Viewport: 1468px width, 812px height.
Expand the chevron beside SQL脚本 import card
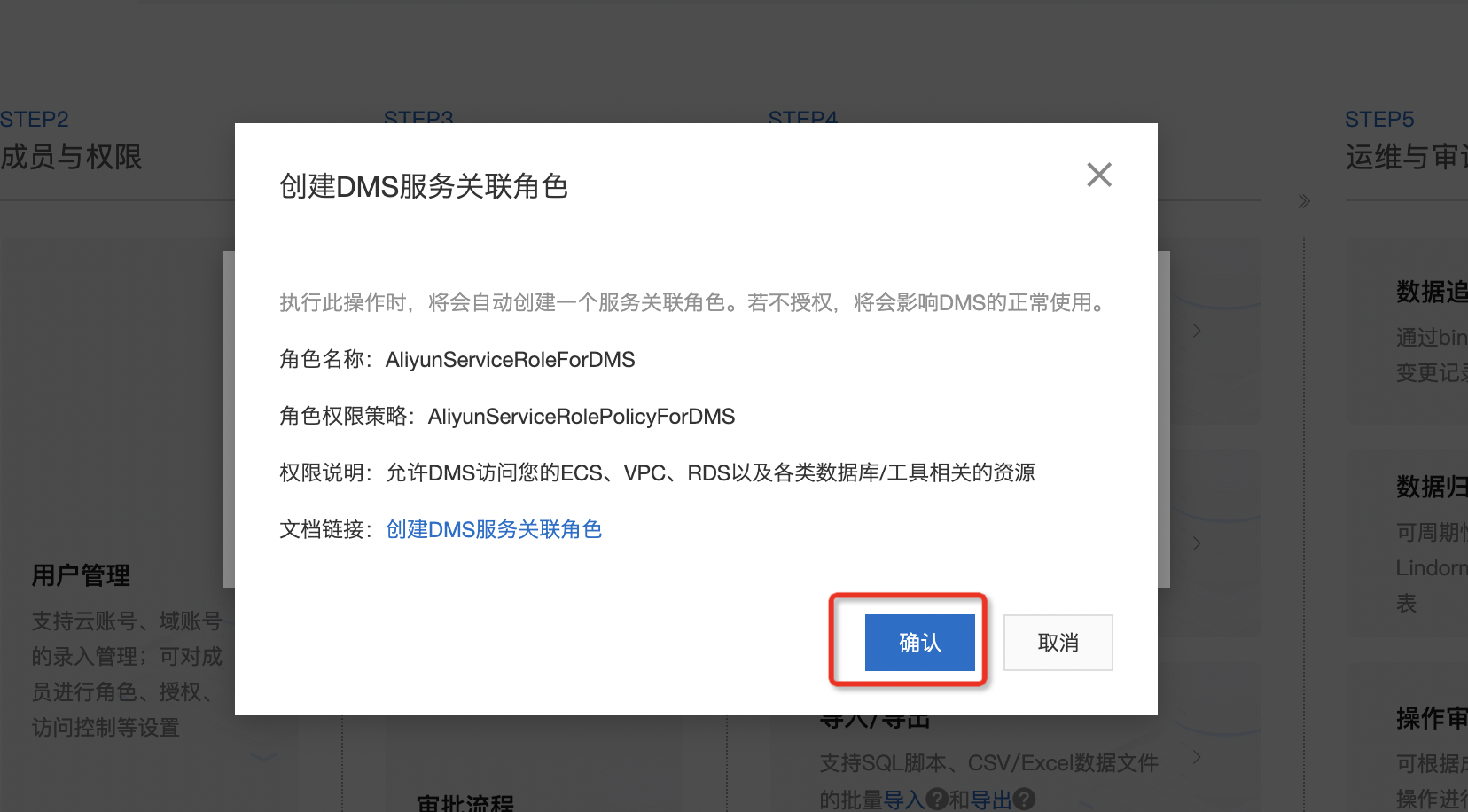[x=1197, y=757]
